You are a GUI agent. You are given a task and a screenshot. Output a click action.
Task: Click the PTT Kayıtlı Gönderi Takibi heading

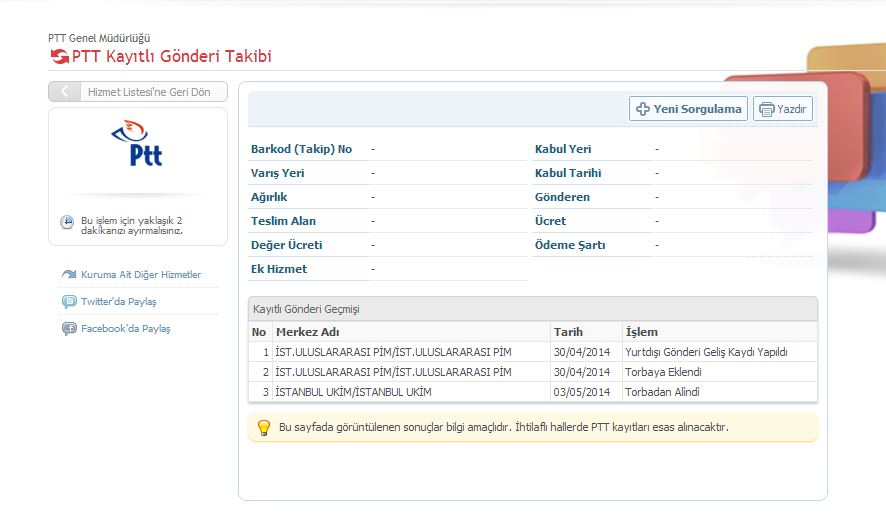point(172,56)
